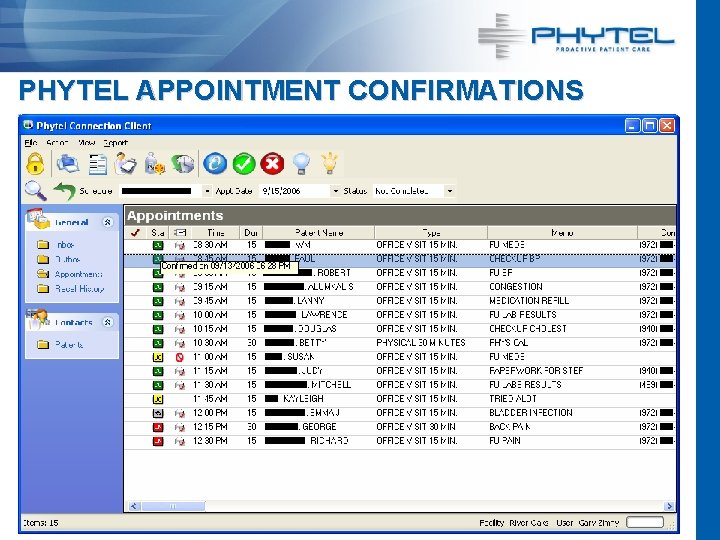
Task: Open the document report icon
Action: coord(97,164)
